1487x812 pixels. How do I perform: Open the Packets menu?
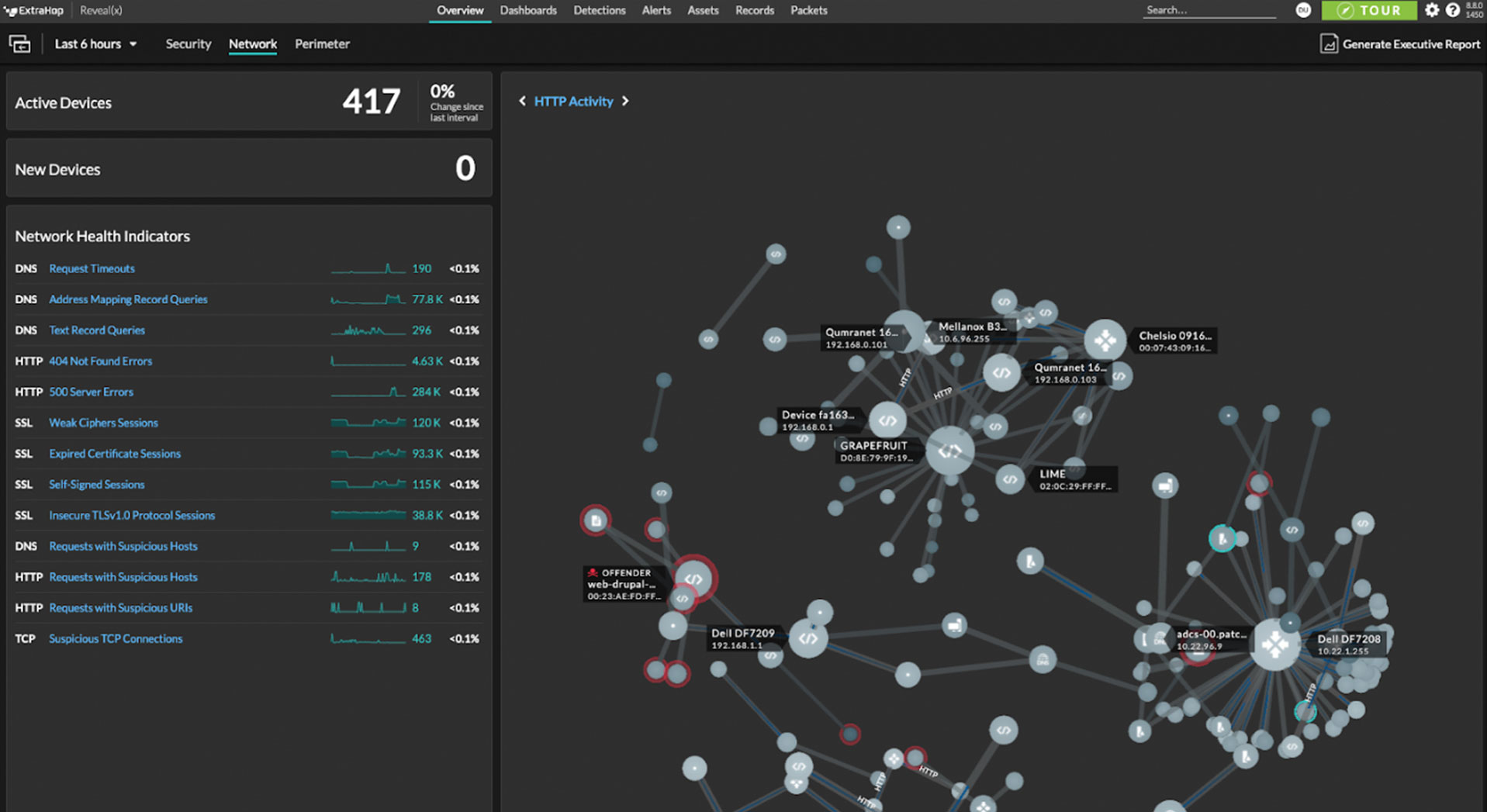[809, 11]
